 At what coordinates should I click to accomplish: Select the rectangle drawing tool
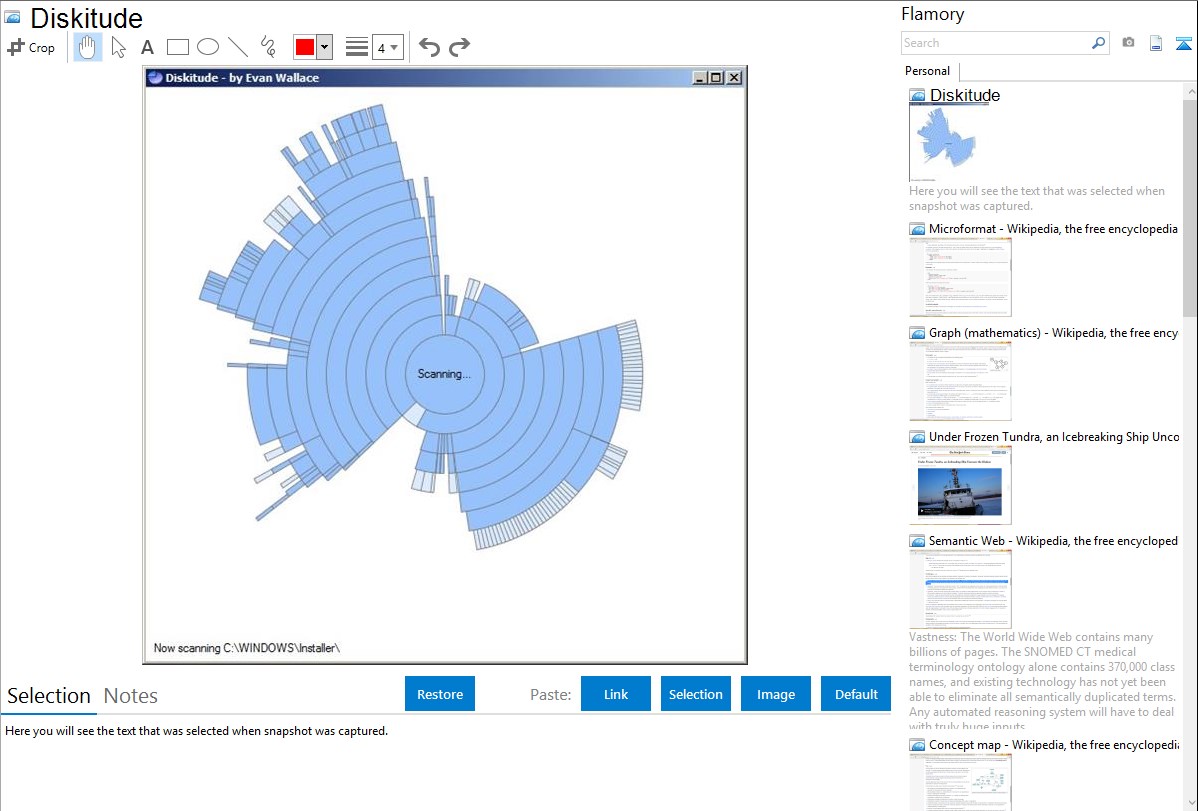pyautogui.click(x=177, y=47)
